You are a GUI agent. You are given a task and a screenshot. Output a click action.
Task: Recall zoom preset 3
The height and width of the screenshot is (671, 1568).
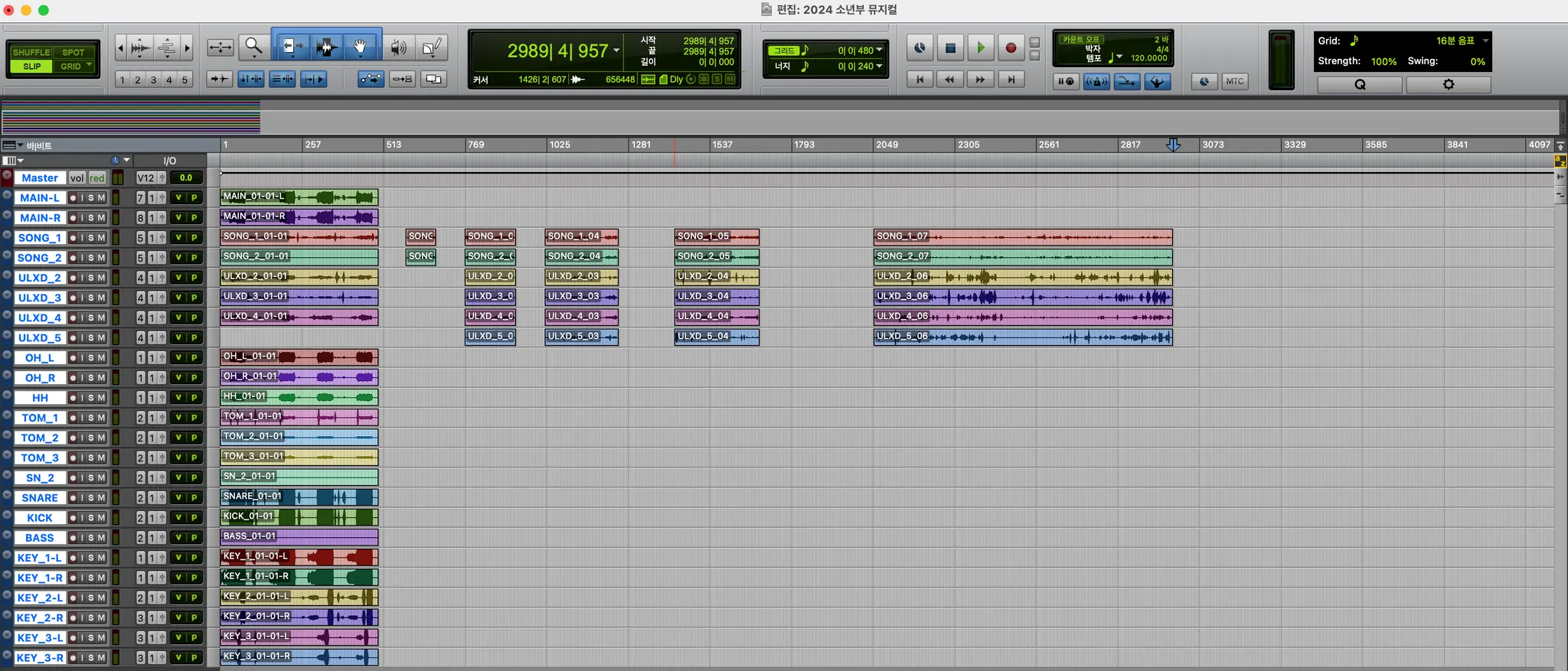point(153,80)
